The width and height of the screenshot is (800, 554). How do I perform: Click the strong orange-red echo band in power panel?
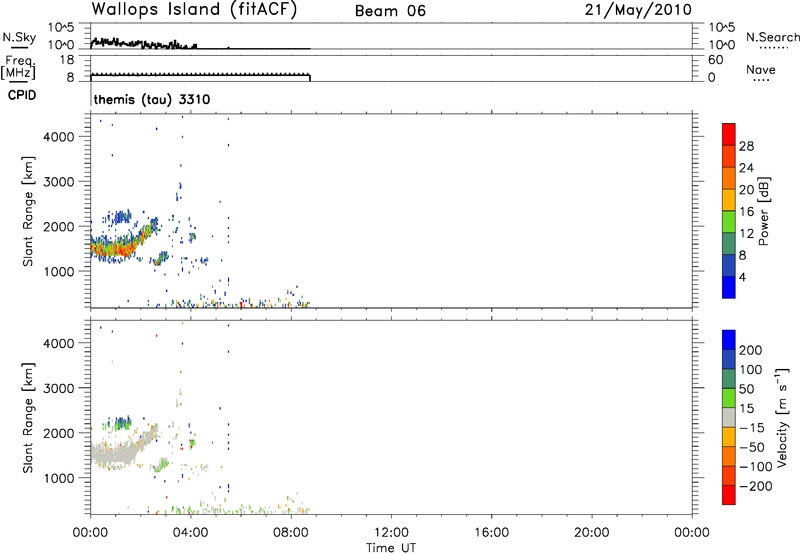coord(115,248)
